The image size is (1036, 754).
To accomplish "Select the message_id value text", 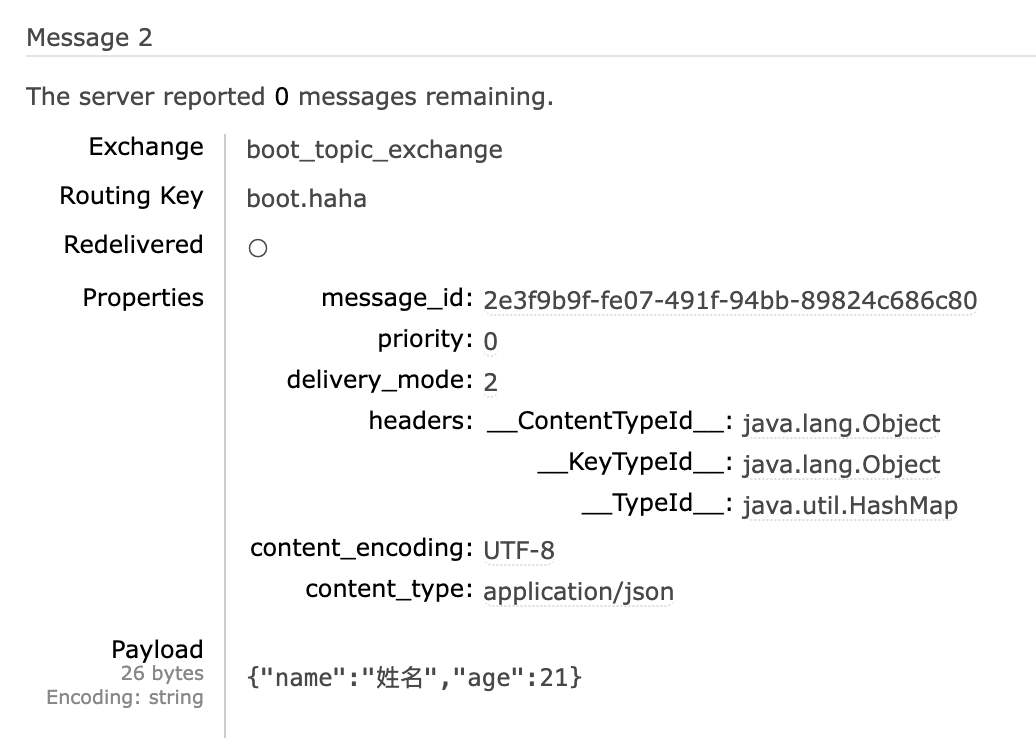I will (731, 300).
